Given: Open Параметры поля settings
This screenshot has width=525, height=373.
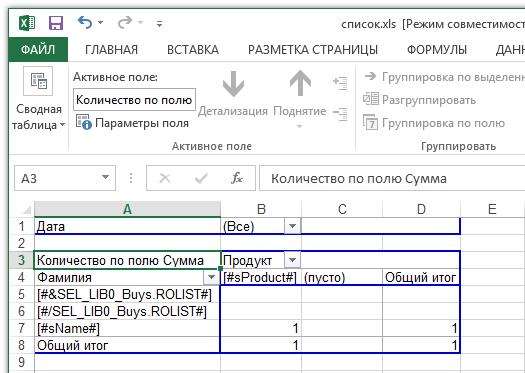Looking at the screenshot, I should point(132,123).
